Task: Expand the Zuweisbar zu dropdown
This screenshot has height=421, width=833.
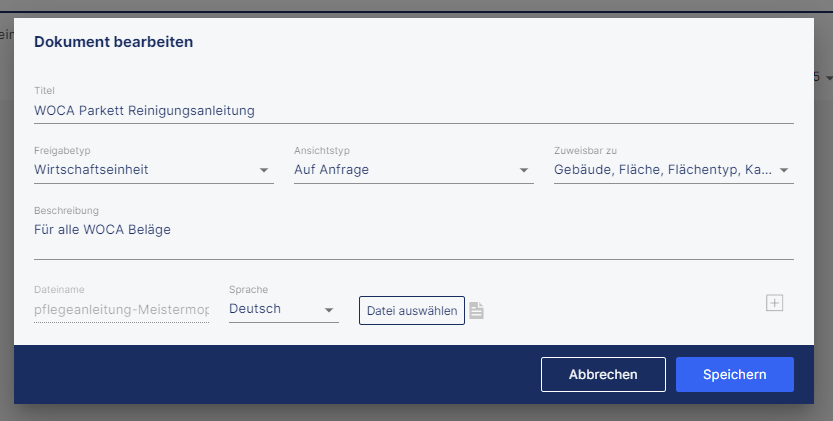Action: (x=674, y=170)
